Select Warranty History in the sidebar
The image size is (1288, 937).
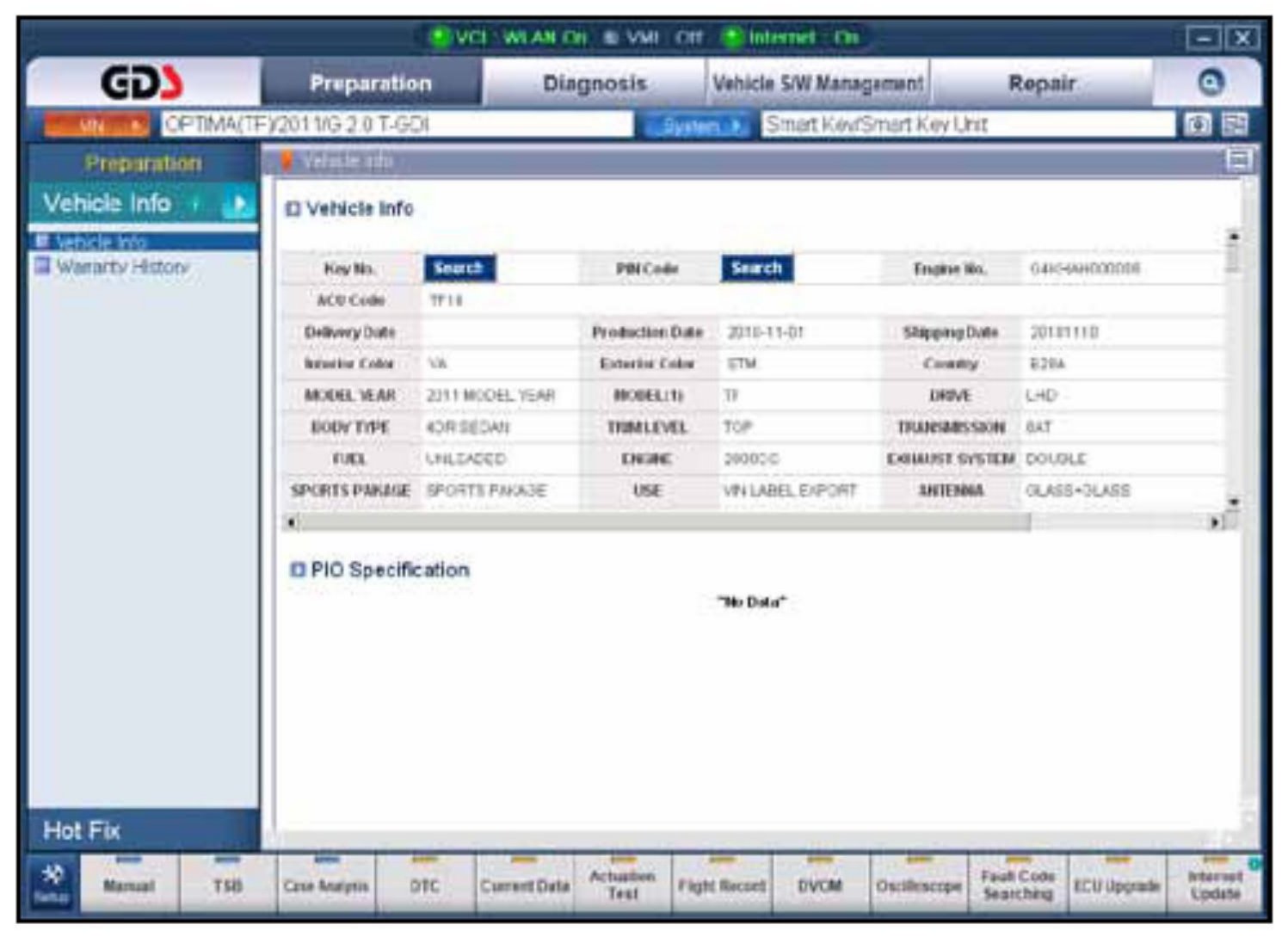click(122, 267)
